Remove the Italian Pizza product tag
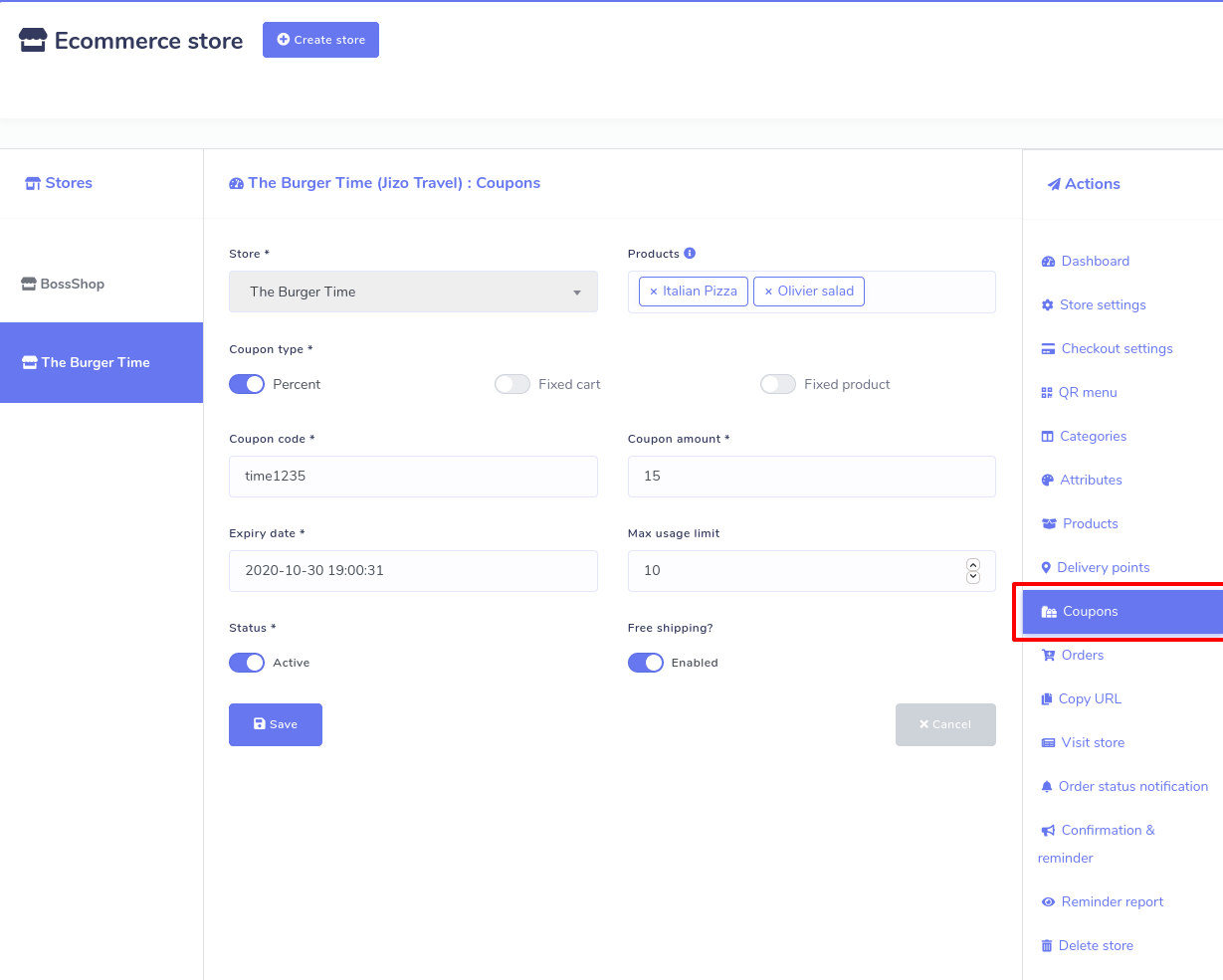 pyautogui.click(x=653, y=292)
